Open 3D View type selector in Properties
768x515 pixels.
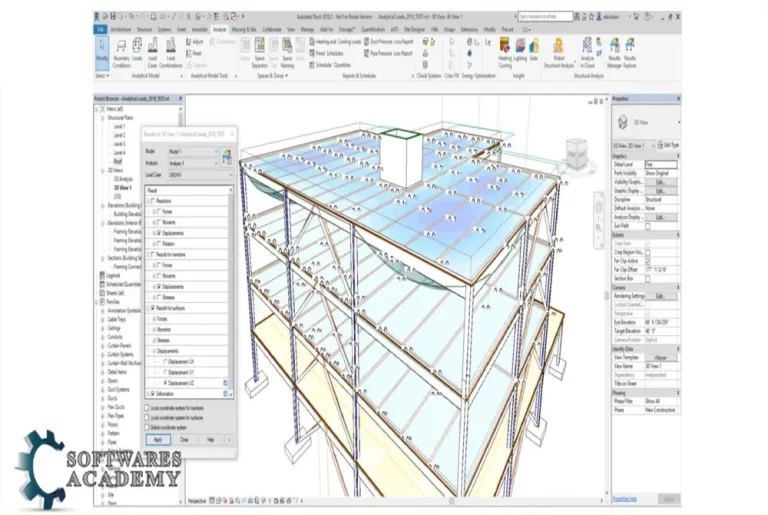tap(646, 122)
